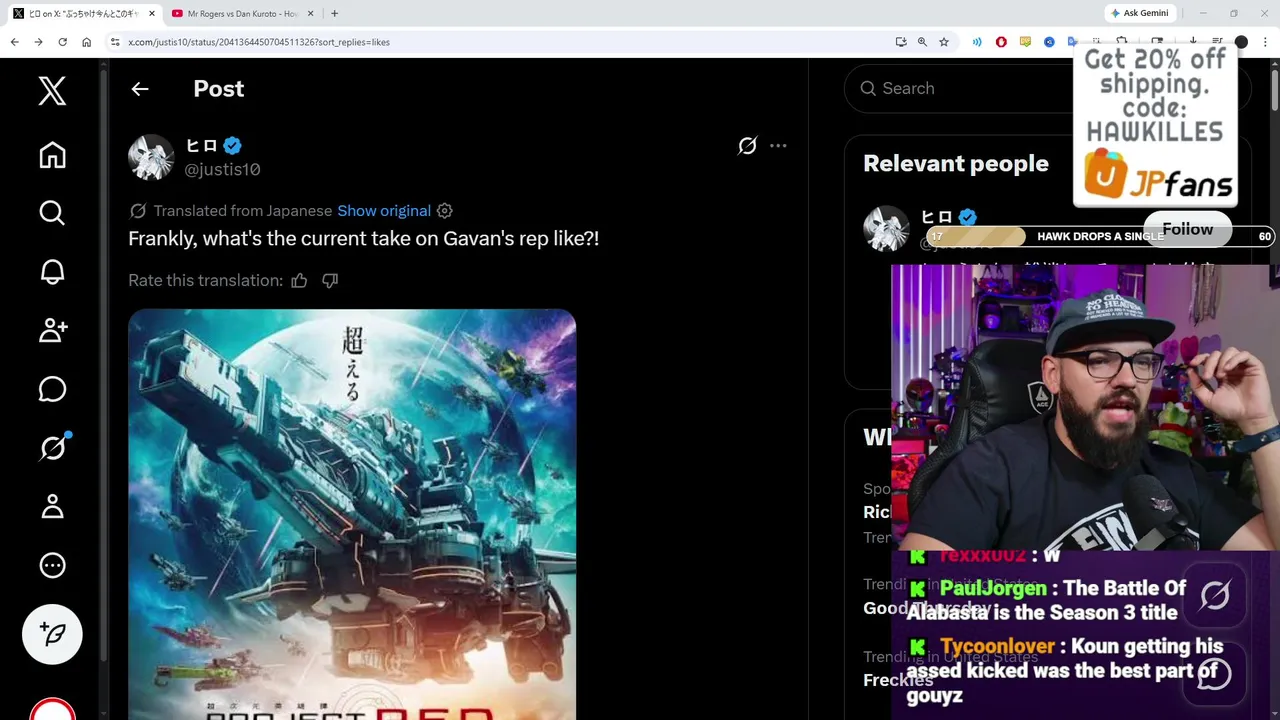Click the X logo in the sidebar
Viewport: 1280px width, 720px height.
(x=52, y=90)
